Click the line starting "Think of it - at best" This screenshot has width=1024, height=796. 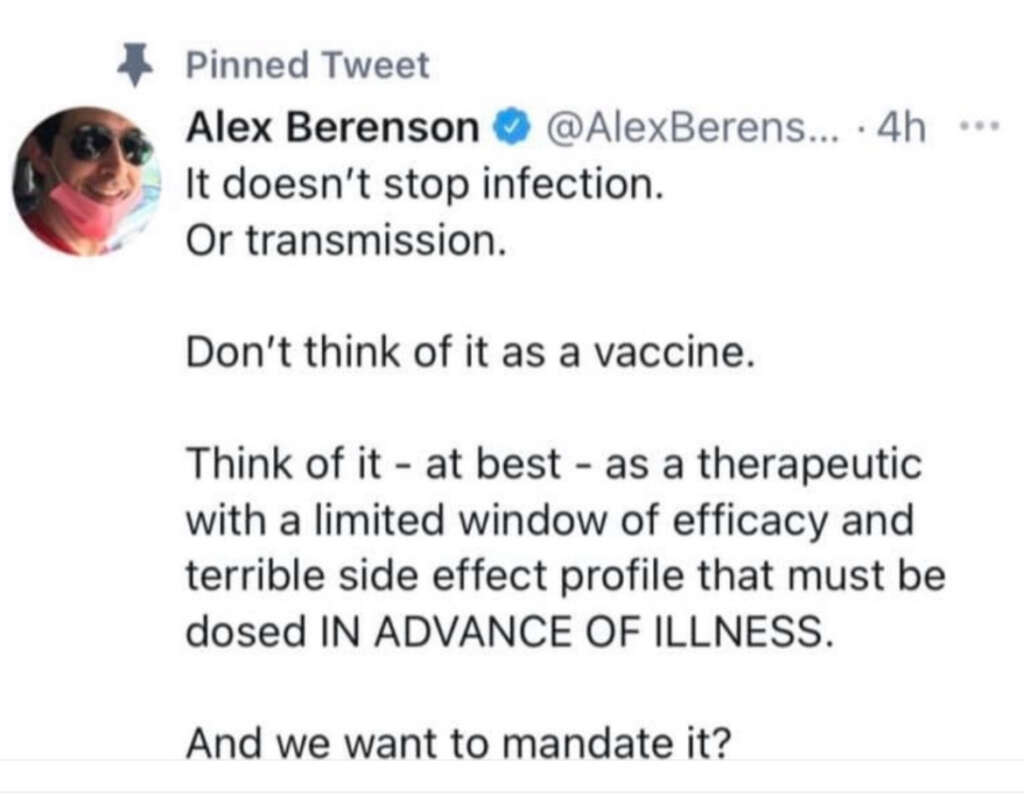pos(554,467)
